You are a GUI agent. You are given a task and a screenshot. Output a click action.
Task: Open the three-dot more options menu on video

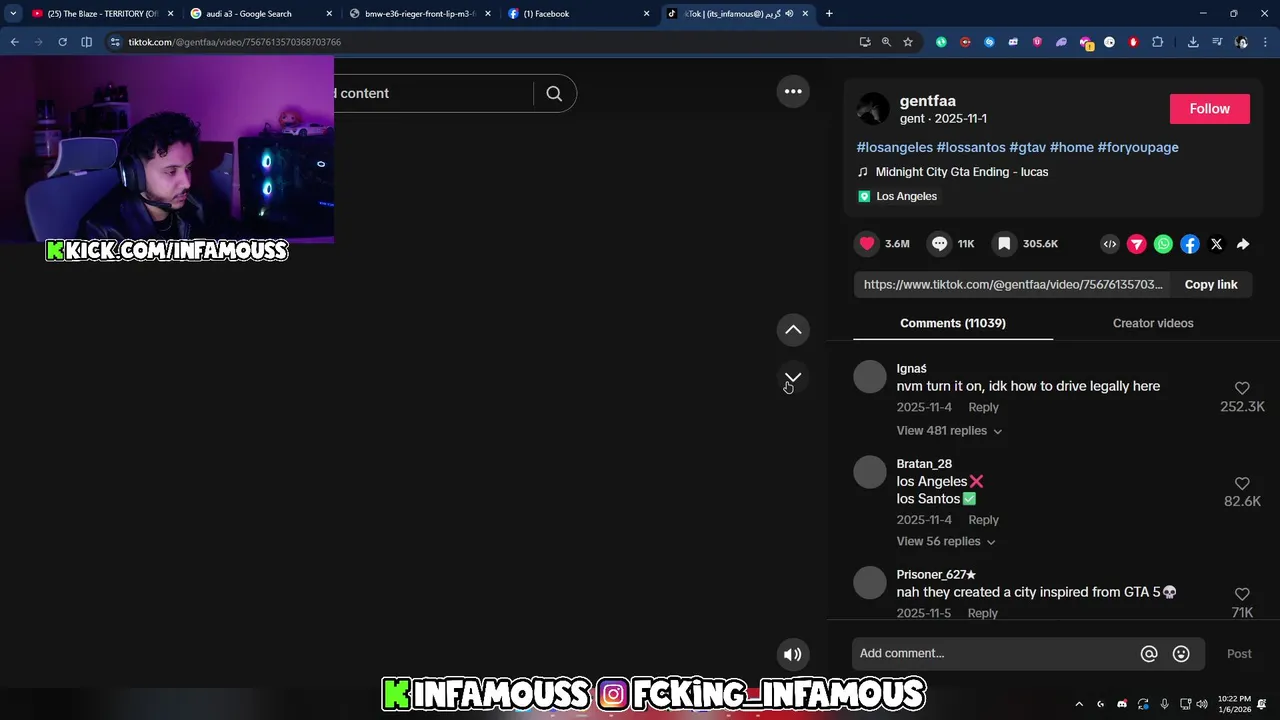(x=793, y=91)
